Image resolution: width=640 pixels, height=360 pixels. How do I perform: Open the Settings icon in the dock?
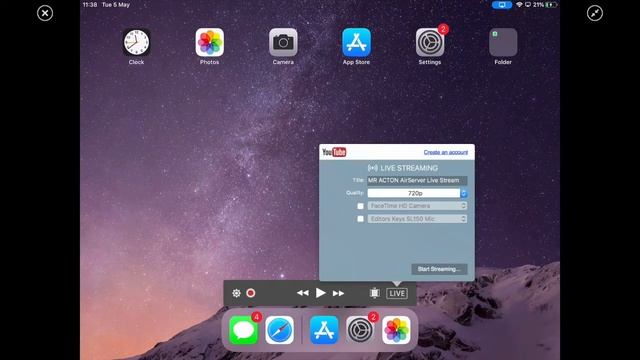360,330
